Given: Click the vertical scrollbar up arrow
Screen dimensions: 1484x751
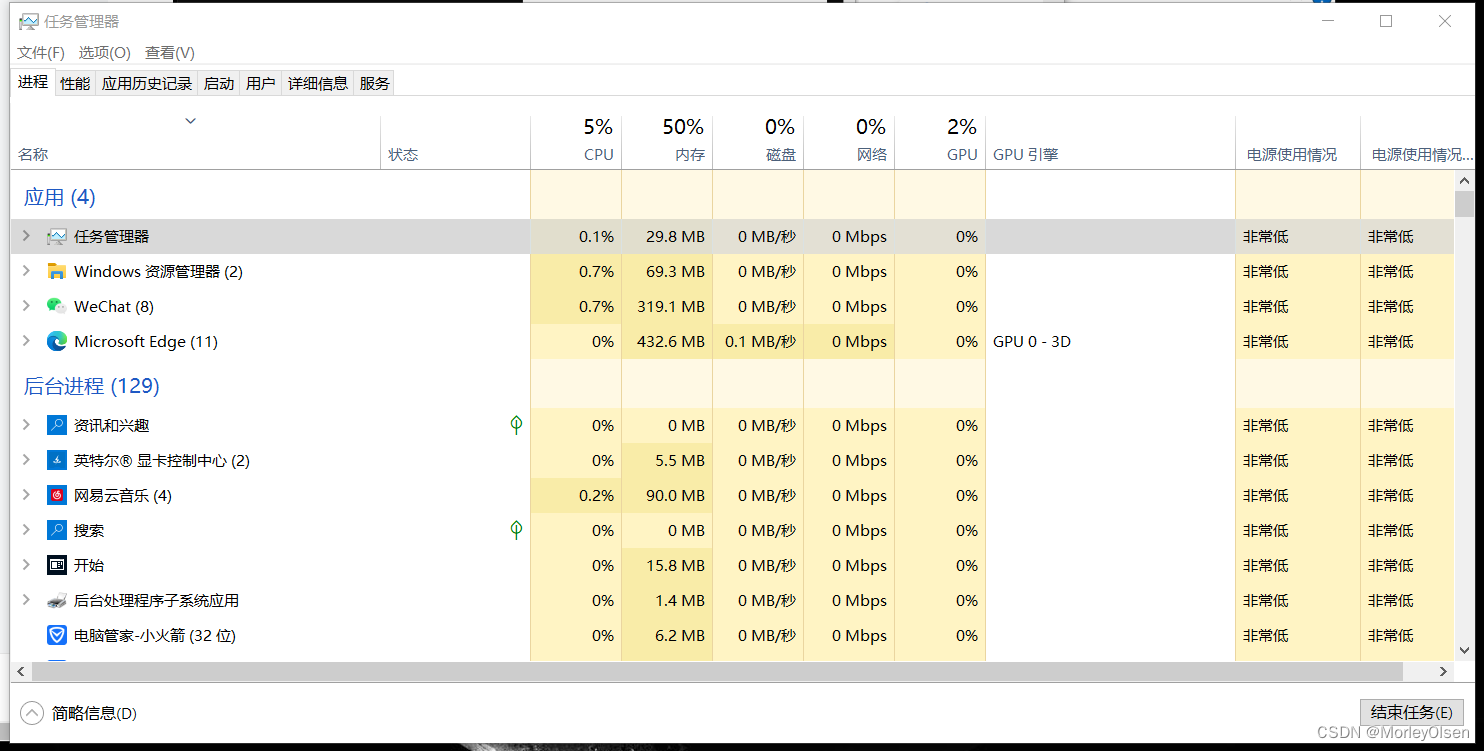Looking at the screenshot, I should point(1464,181).
